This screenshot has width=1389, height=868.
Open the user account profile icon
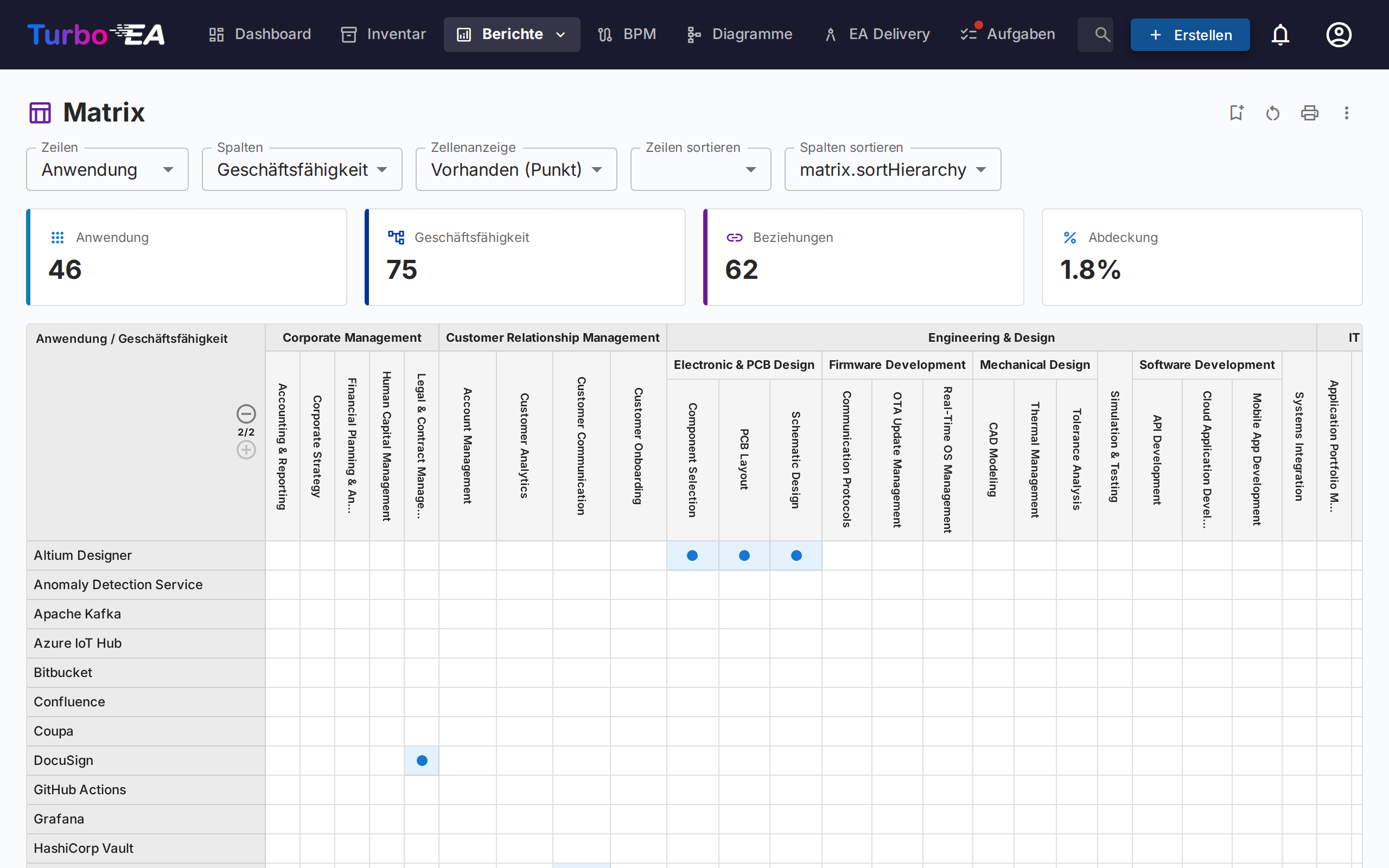(1339, 34)
